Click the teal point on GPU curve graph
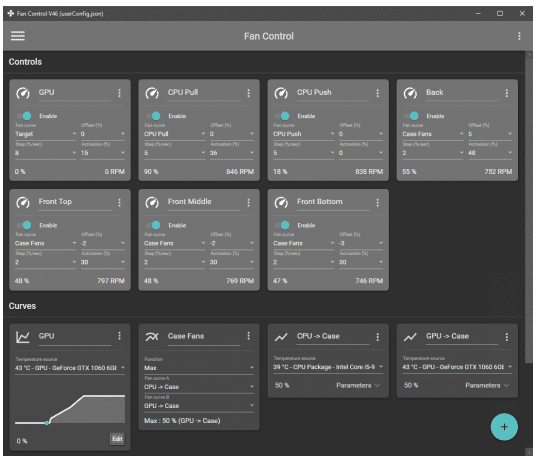Image resolution: width=536 pixels, height=460 pixels. 47,423
